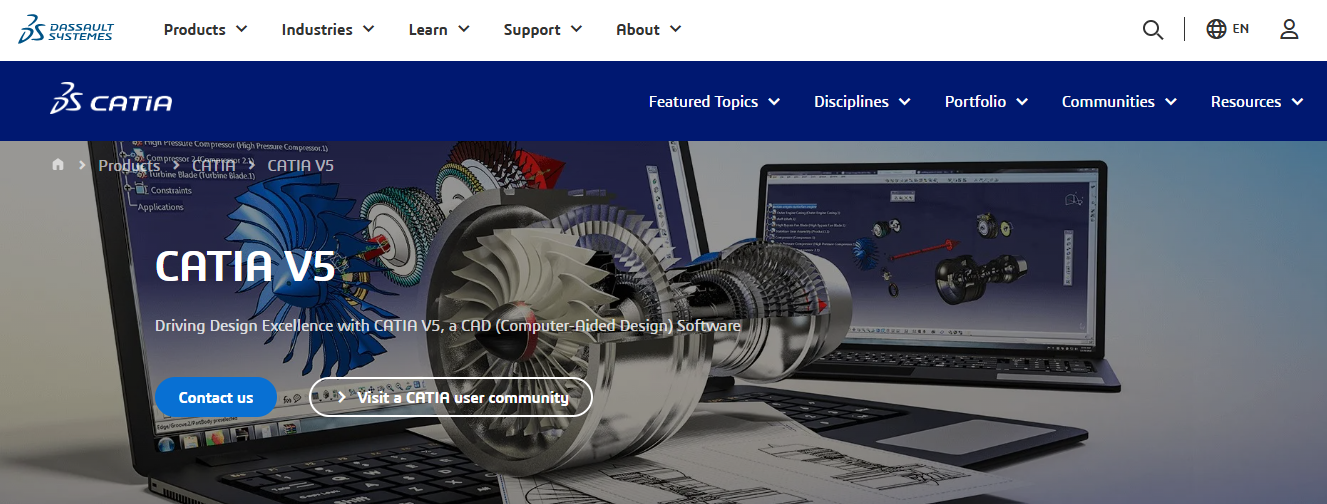The height and width of the screenshot is (504, 1327).
Task: Click the 3DS CATIA brand logo
Action: (111, 100)
